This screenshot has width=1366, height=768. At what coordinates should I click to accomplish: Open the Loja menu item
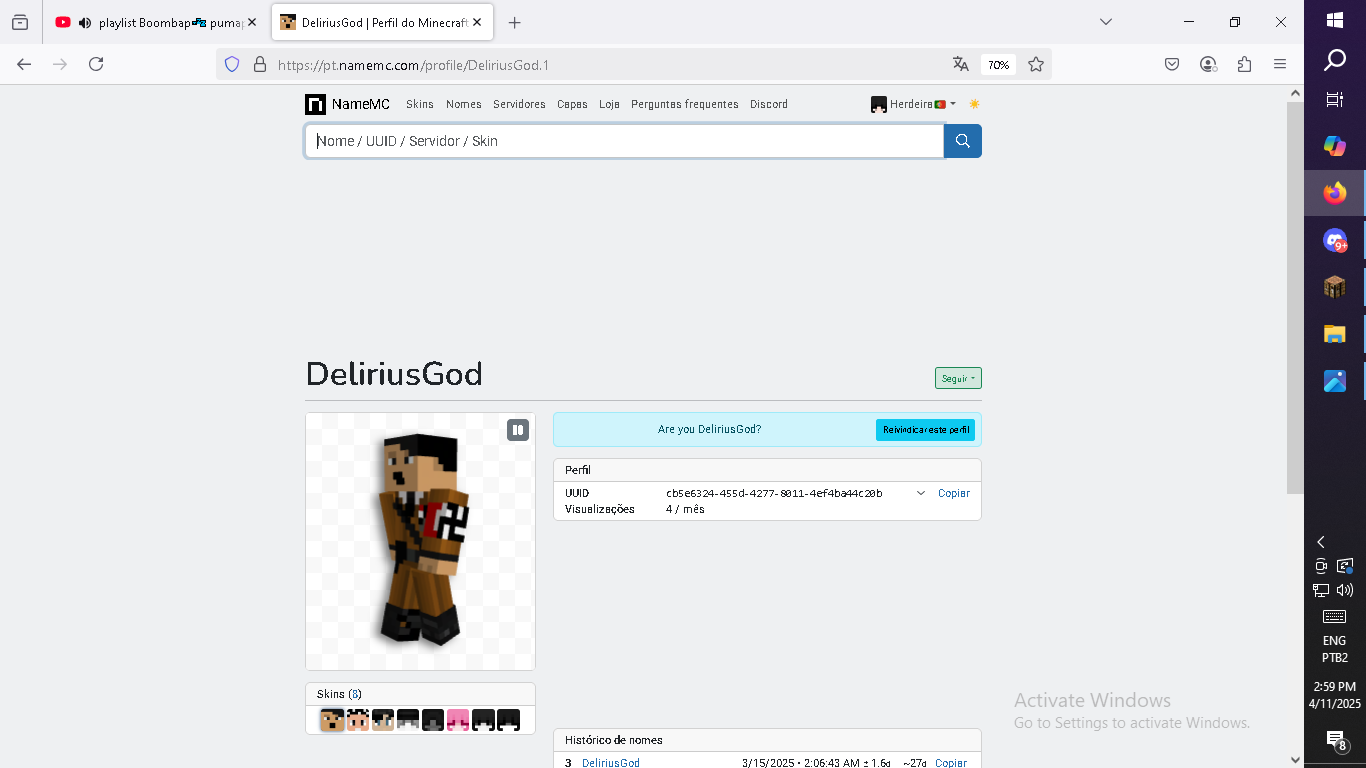[x=609, y=104]
